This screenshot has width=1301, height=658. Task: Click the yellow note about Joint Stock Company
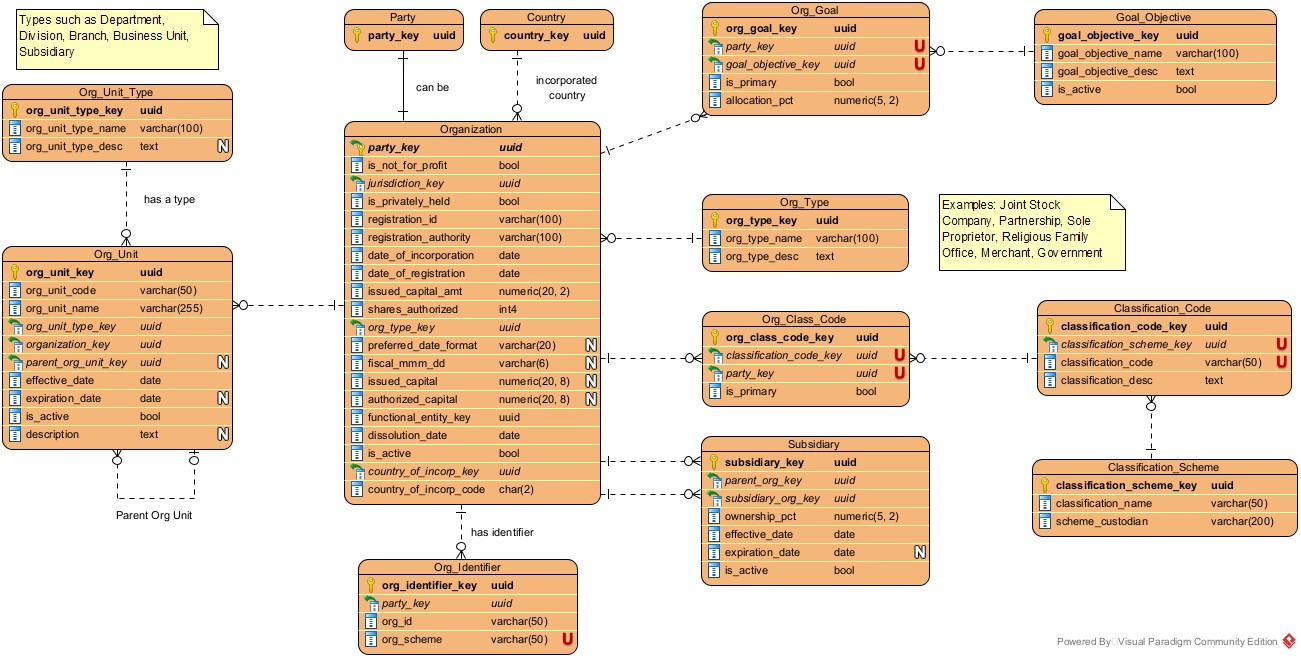tap(1032, 229)
